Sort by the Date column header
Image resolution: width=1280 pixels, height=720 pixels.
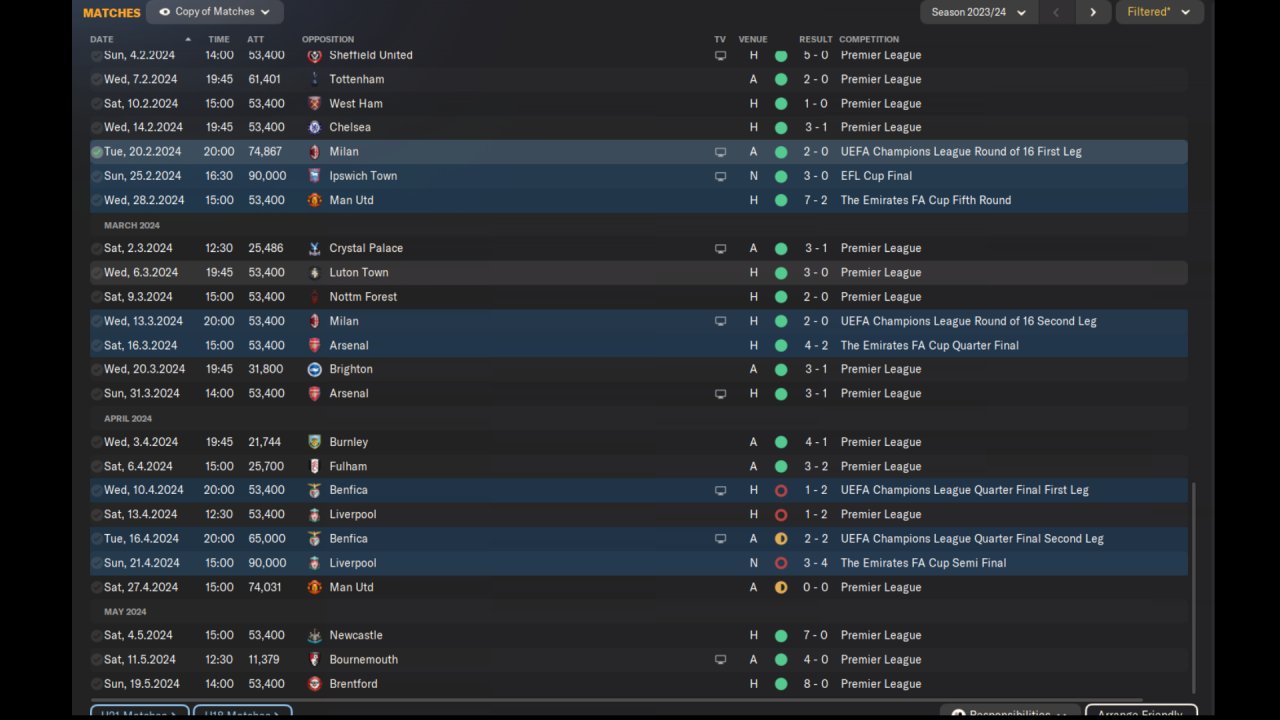tap(102, 40)
